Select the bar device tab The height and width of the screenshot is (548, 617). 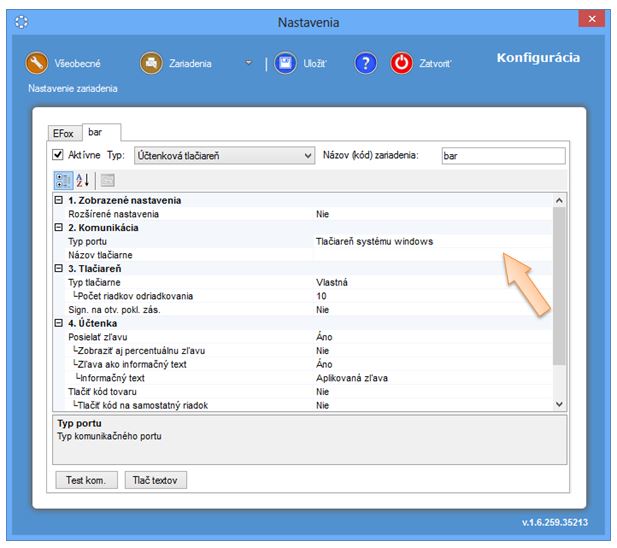tap(98, 132)
